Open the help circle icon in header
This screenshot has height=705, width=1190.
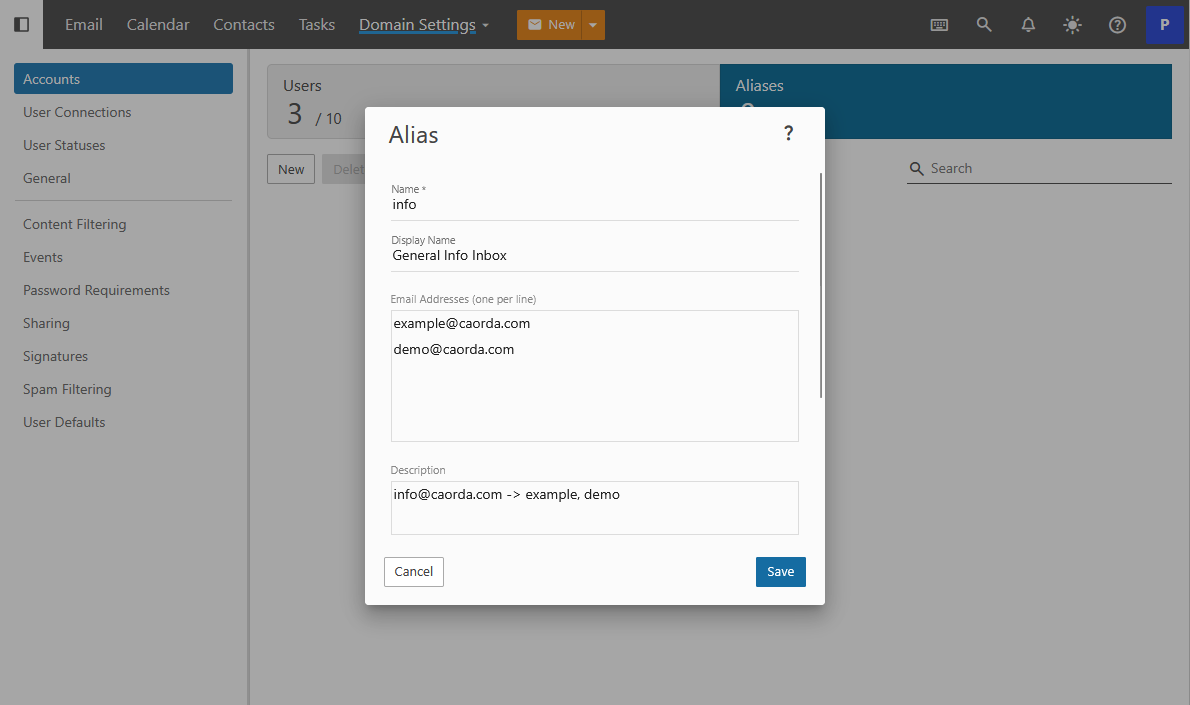pos(1118,25)
